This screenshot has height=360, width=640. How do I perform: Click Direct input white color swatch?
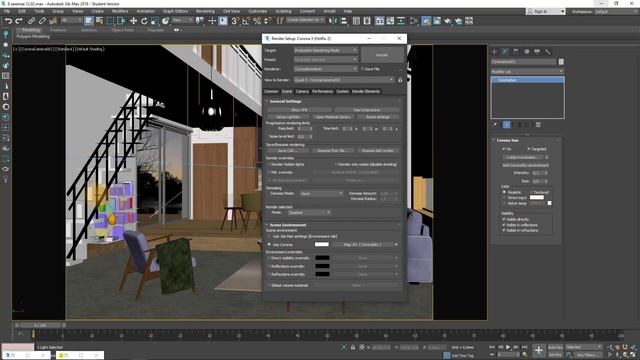(537, 198)
